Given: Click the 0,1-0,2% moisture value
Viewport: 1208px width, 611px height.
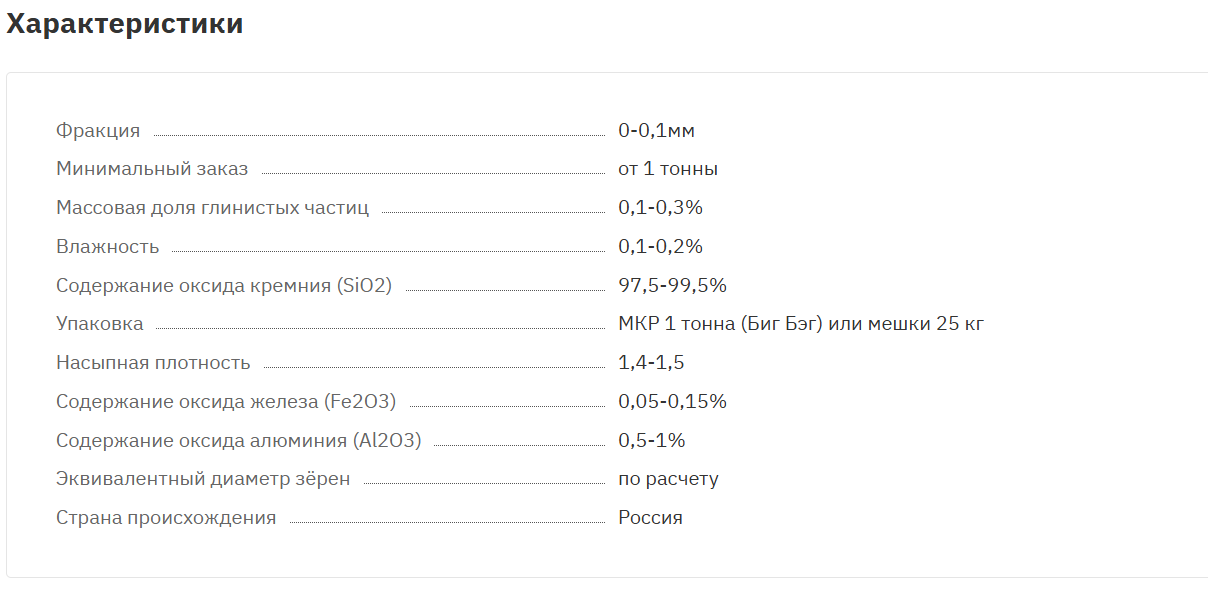Looking at the screenshot, I should pos(661,247).
